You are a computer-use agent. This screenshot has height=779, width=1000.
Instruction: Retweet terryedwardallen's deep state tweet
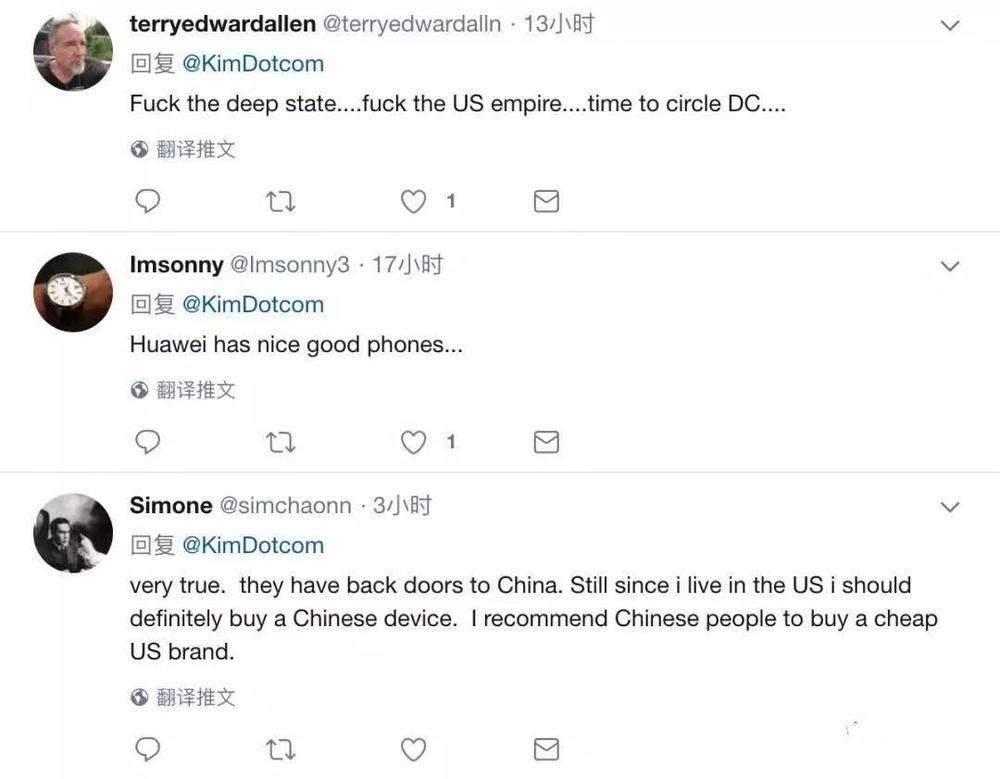(280, 202)
